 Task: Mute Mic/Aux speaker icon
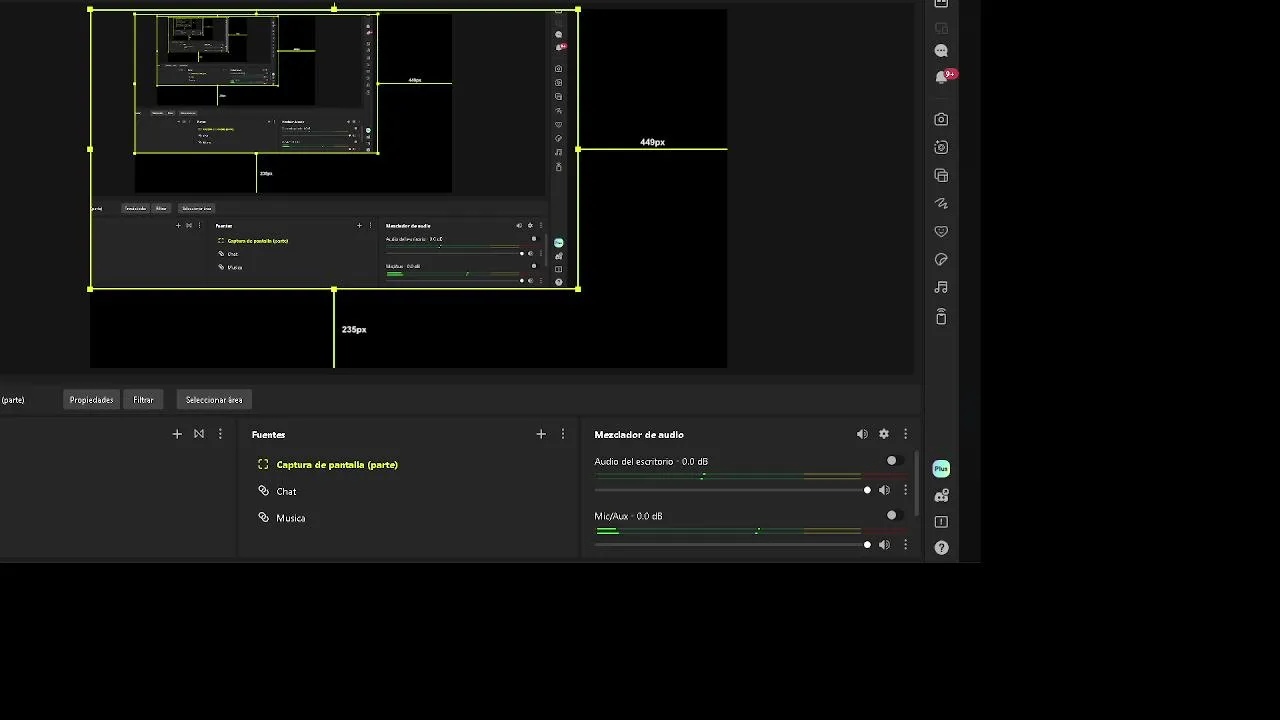pyautogui.click(x=884, y=545)
